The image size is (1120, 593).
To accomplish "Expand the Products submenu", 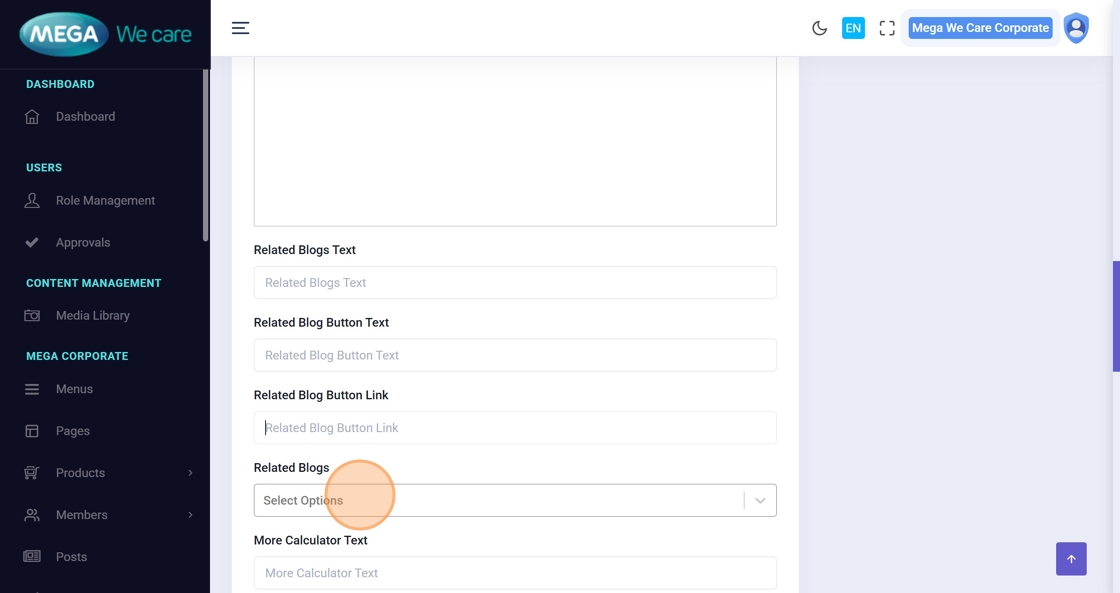I will pos(80,473).
